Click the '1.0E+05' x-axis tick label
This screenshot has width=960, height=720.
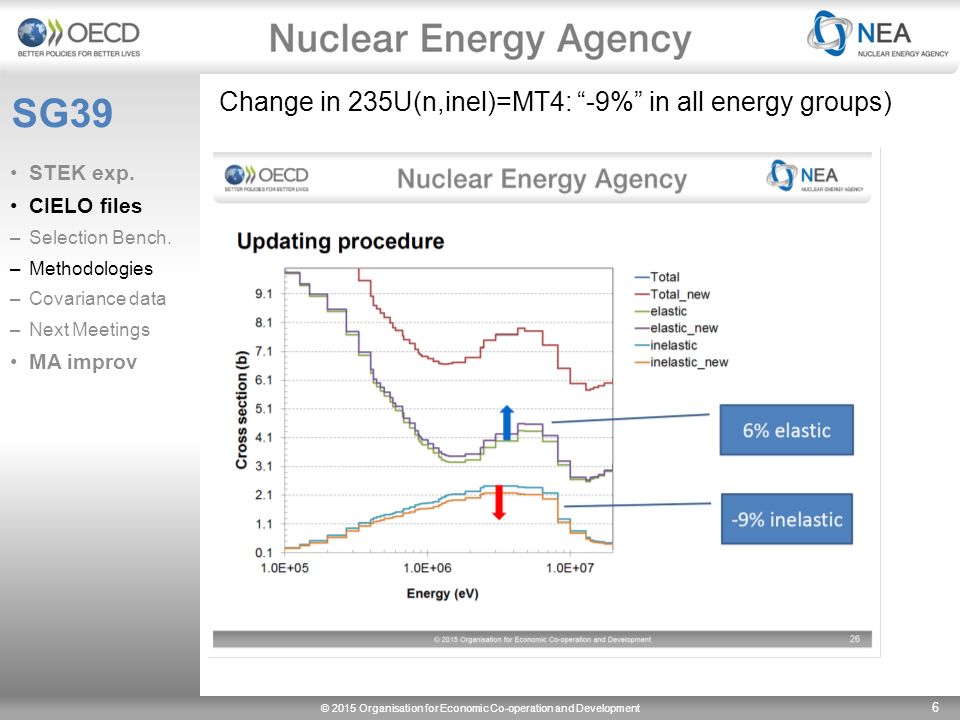point(285,568)
